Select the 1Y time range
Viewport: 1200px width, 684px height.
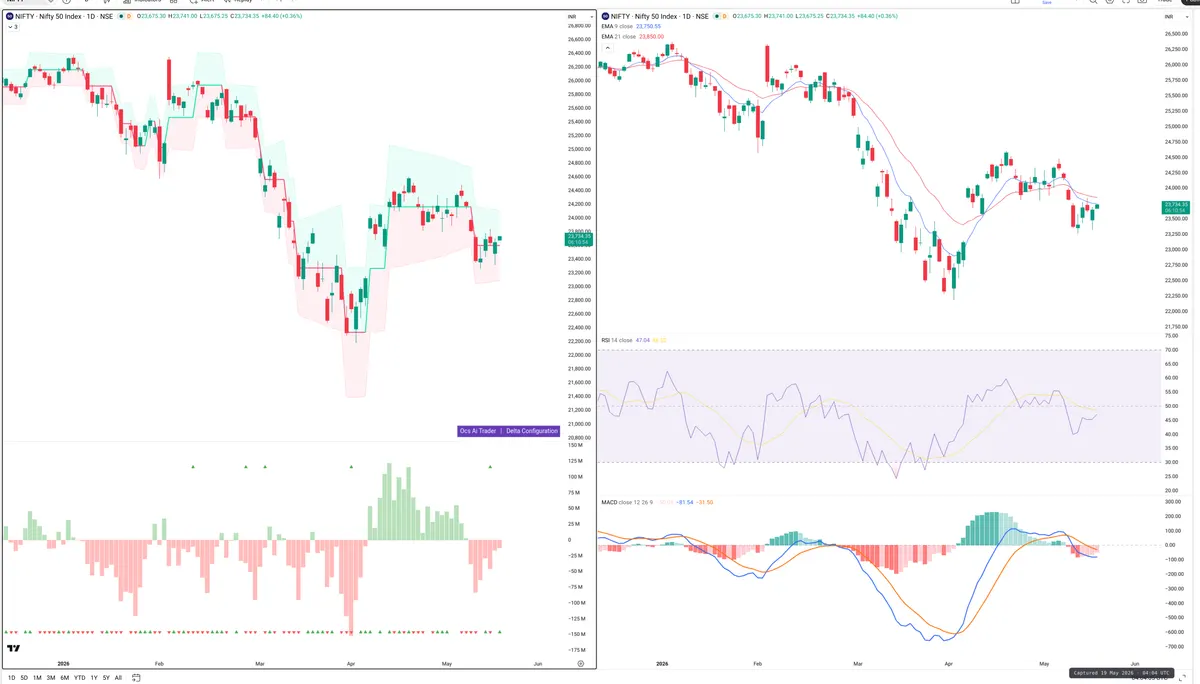pyautogui.click(x=94, y=678)
